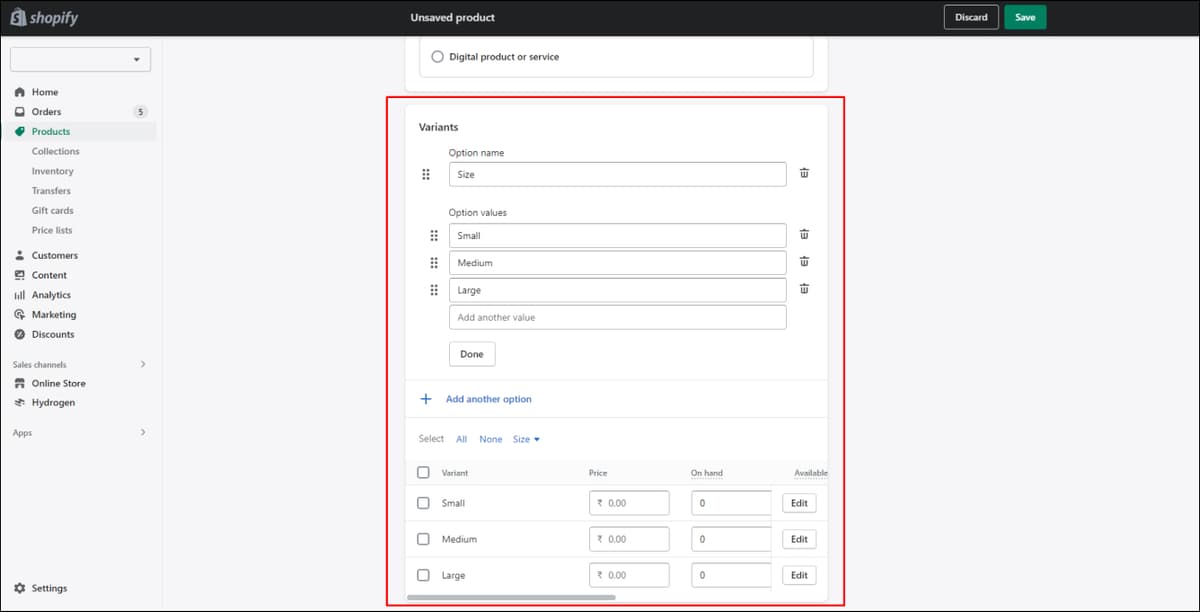Delete the Large value with trash icon
The image size is (1200, 612).
(x=804, y=289)
